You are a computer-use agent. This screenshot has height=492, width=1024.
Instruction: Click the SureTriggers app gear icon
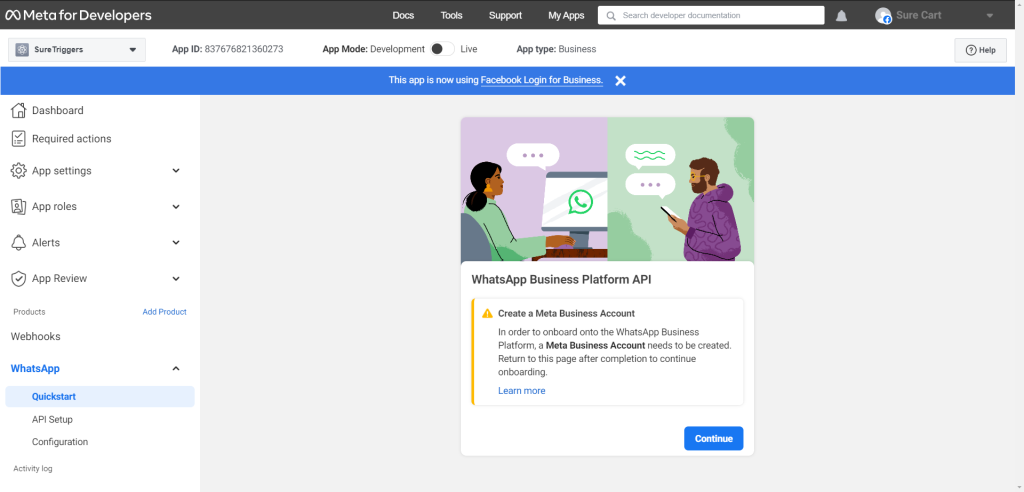(22, 50)
